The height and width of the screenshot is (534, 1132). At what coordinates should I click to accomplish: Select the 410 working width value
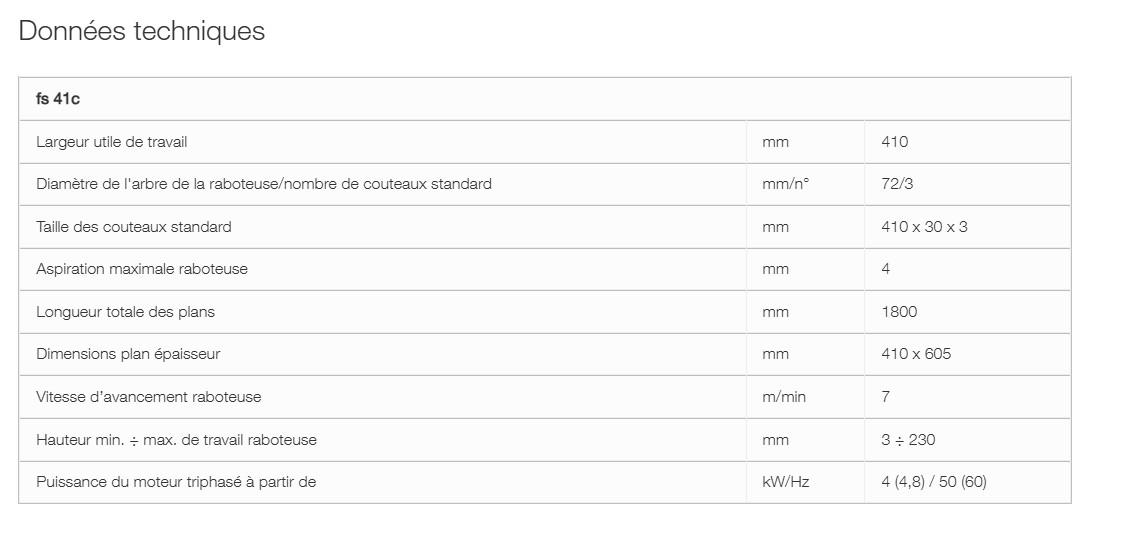895,142
